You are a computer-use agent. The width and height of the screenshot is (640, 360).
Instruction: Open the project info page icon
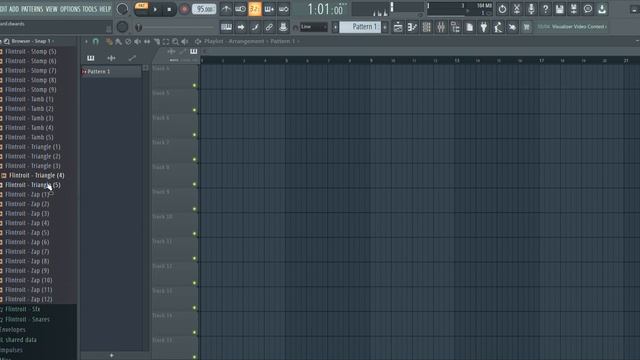(469, 27)
